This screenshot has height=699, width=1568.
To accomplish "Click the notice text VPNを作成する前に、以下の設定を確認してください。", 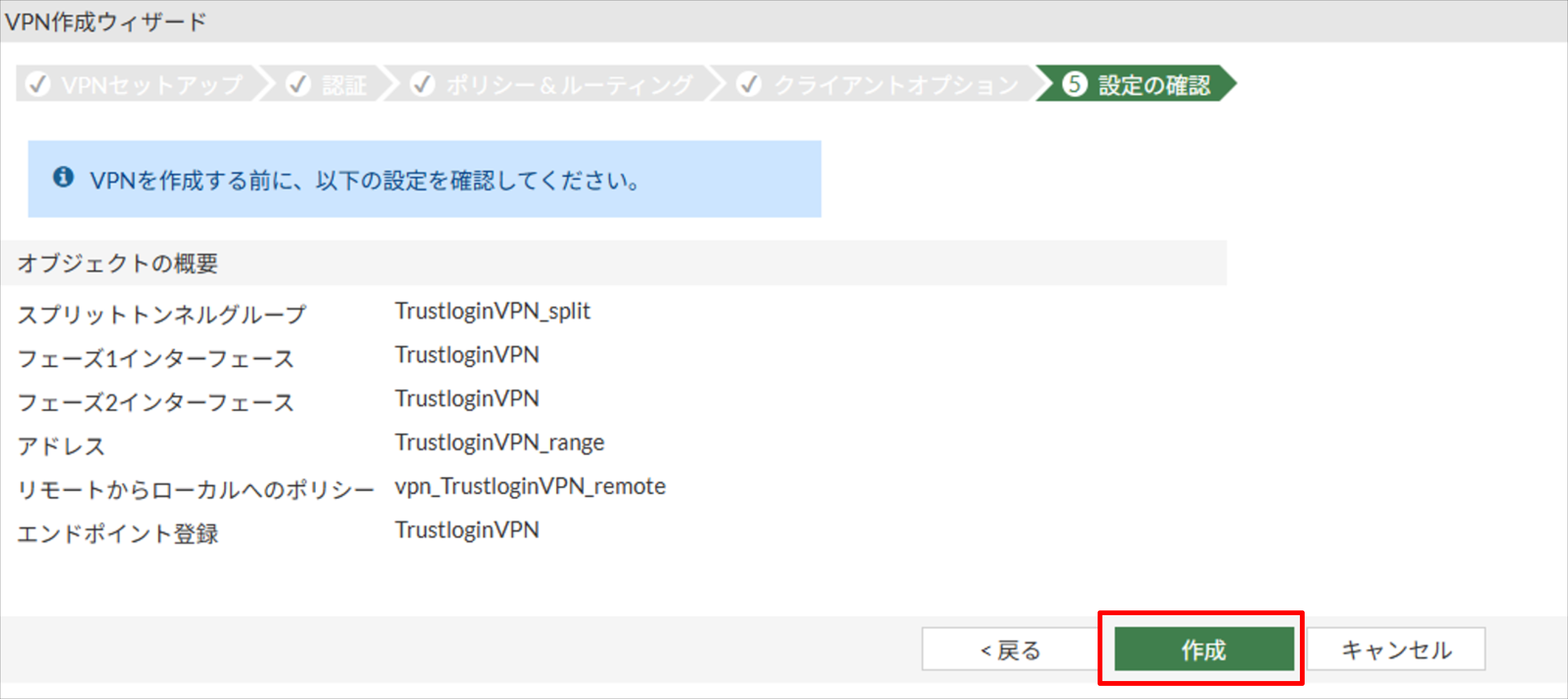I will coord(365,180).
